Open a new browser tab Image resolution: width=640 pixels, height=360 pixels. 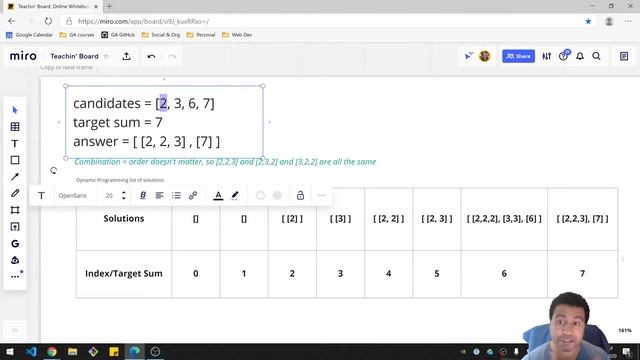click(109, 6)
